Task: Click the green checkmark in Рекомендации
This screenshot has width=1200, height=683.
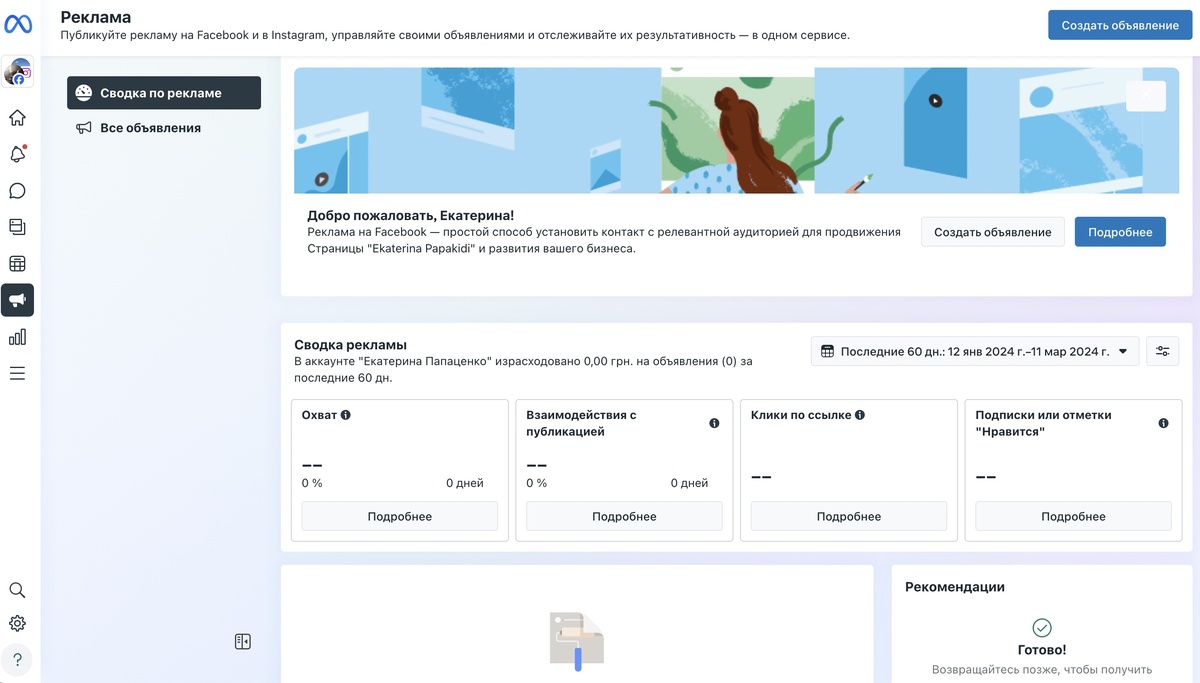Action: point(1042,627)
